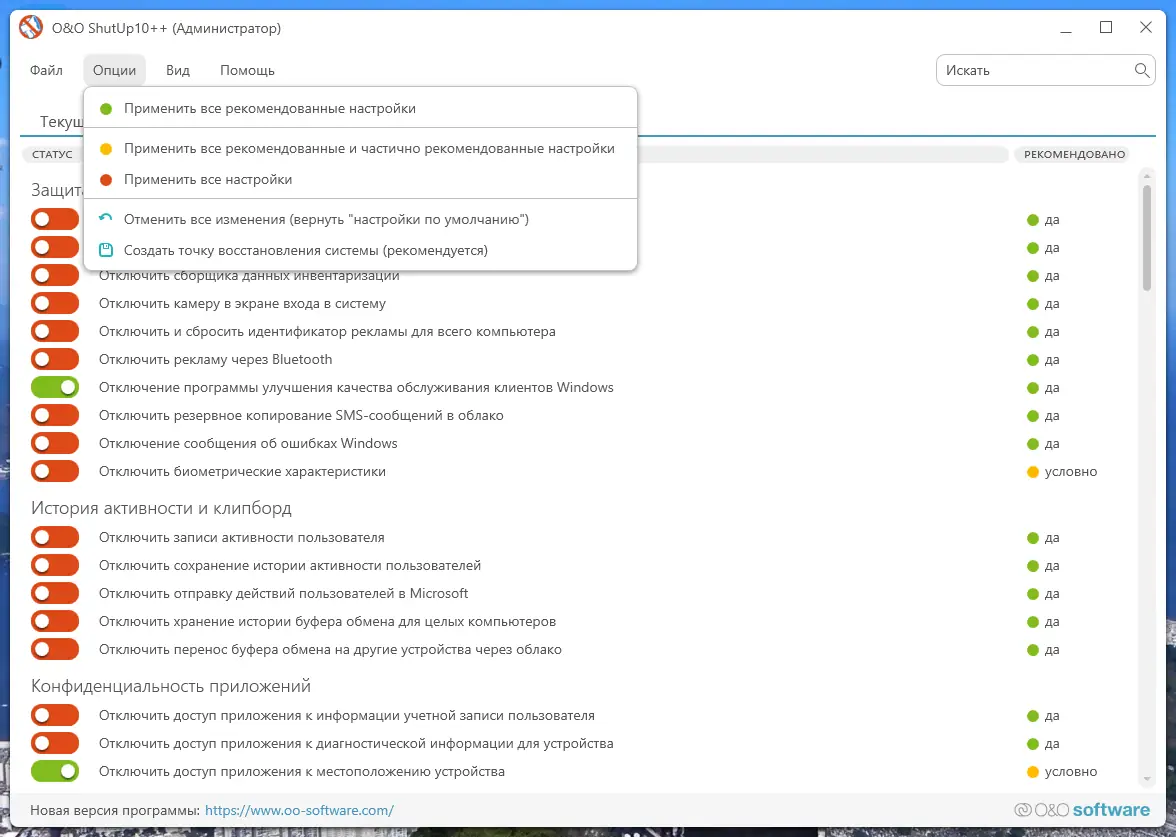
Task: Click the vertical scrollbar thumb
Action: tap(1146, 238)
